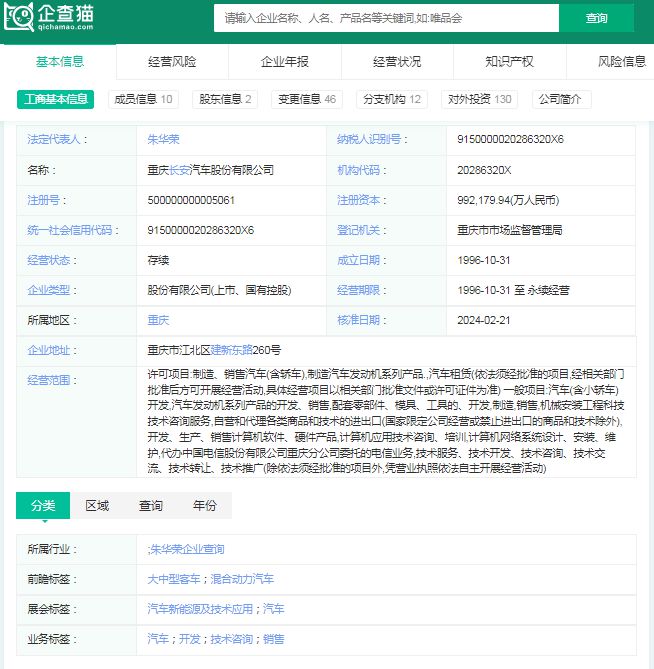
Task: Select the 工商基本信息 sub-tab
Action: coord(55,99)
